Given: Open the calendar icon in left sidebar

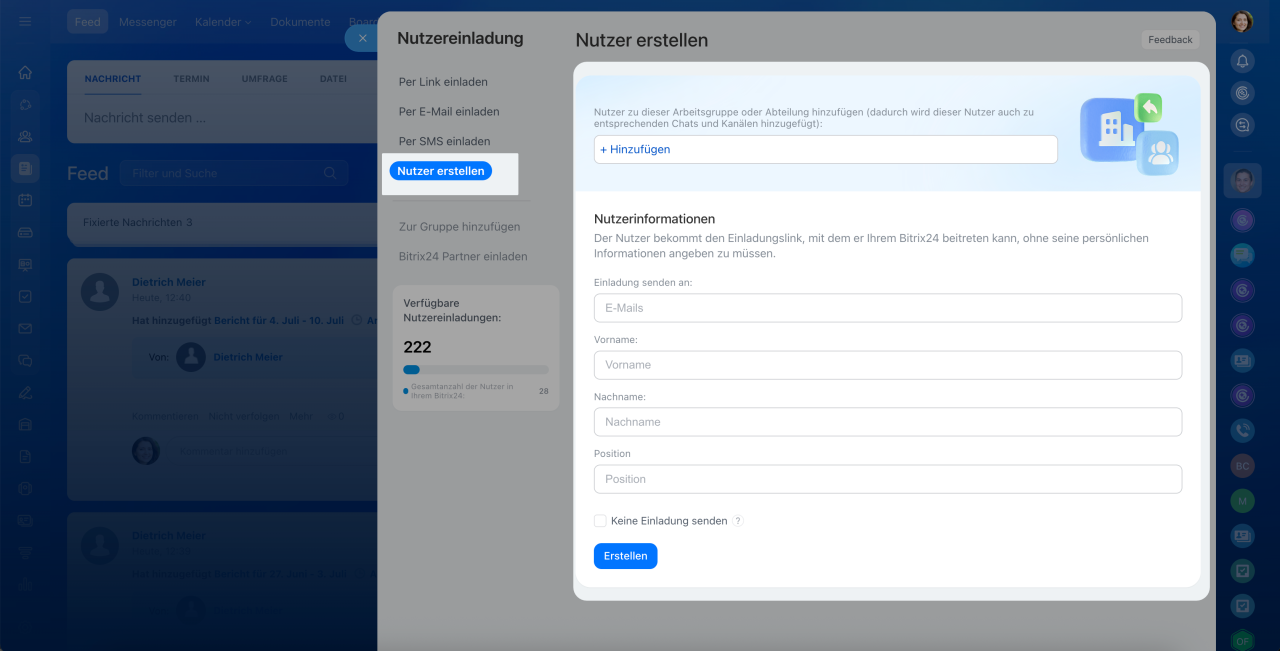Looking at the screenshot, I should pyautogui.click(x=25, y=200).
